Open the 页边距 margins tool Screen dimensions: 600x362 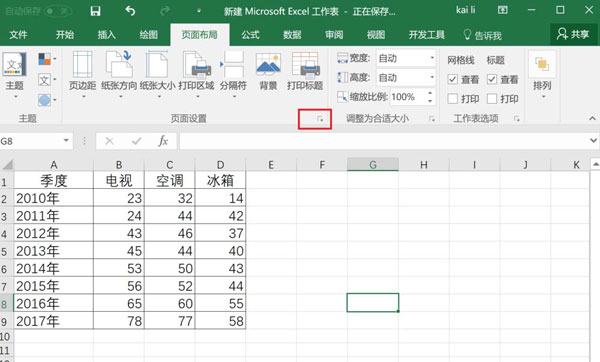(82, 73)
